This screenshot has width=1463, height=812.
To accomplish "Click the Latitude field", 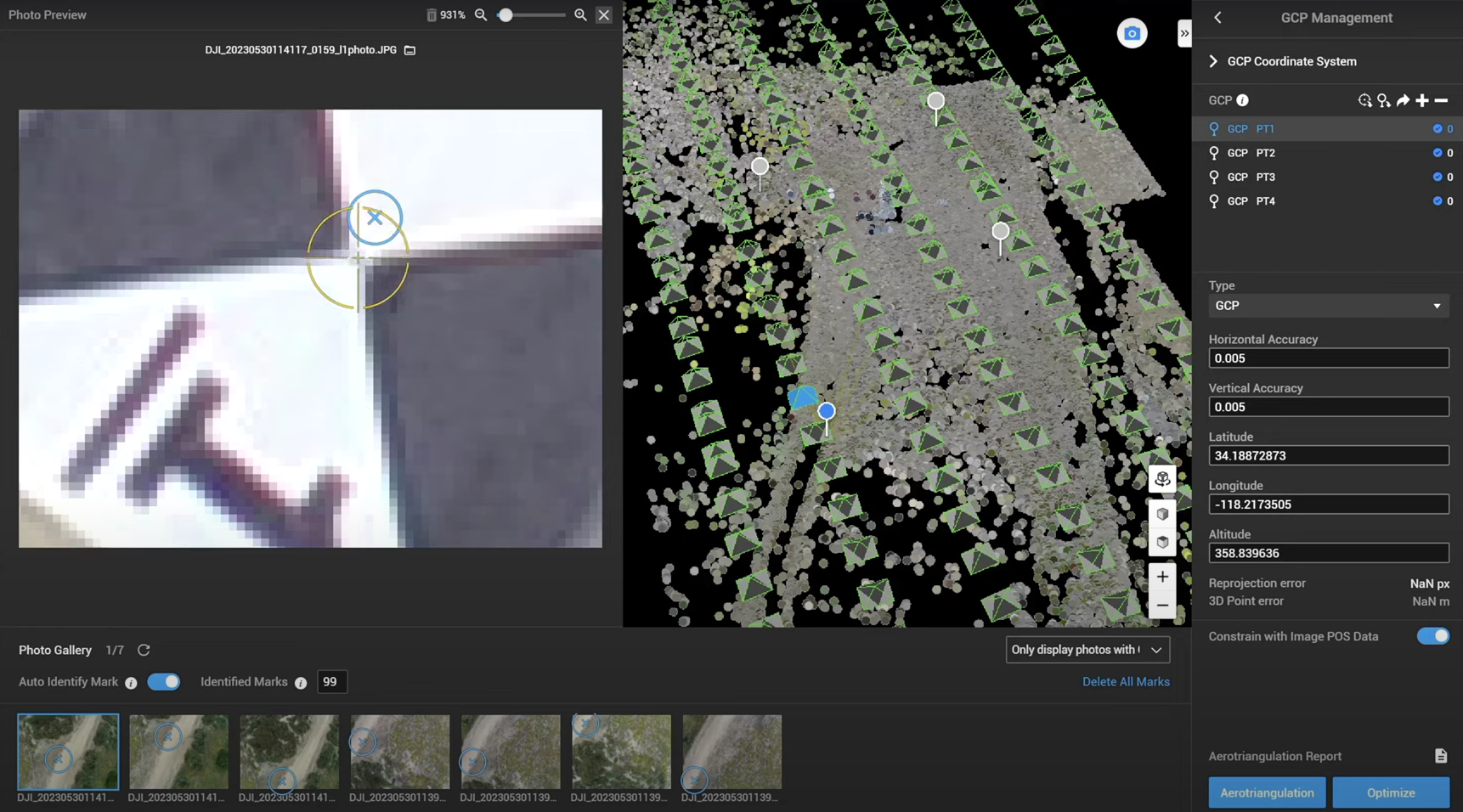I will coord(1329,455).
